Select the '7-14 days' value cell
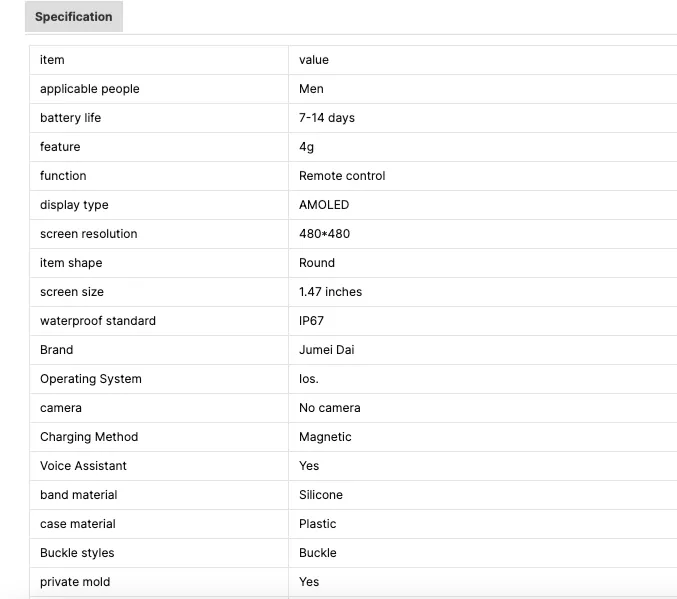The width and height of the screenshot is (677, 599). (x=327, y=118)
